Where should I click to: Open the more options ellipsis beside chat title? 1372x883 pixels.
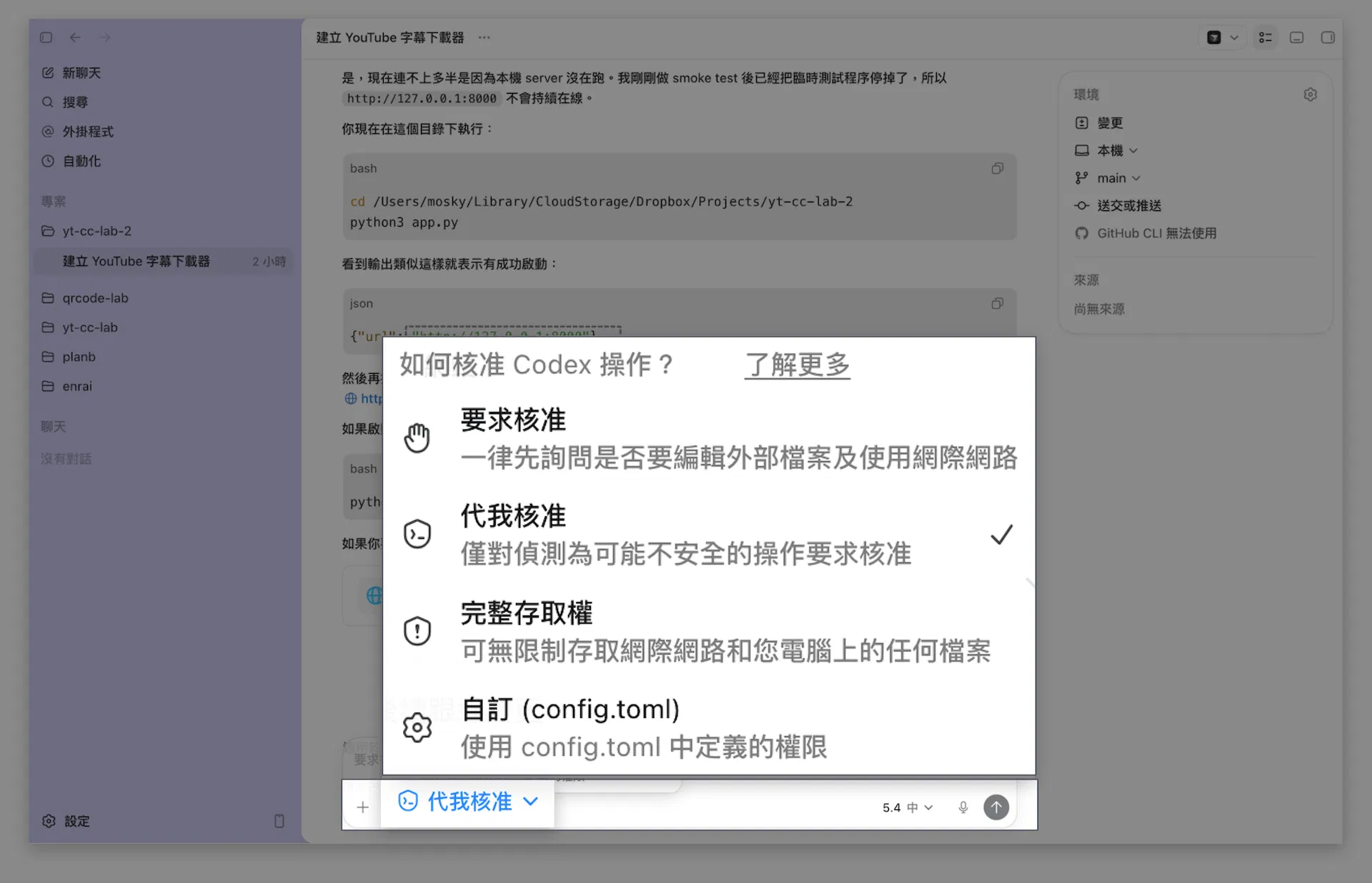coord(484,37)
